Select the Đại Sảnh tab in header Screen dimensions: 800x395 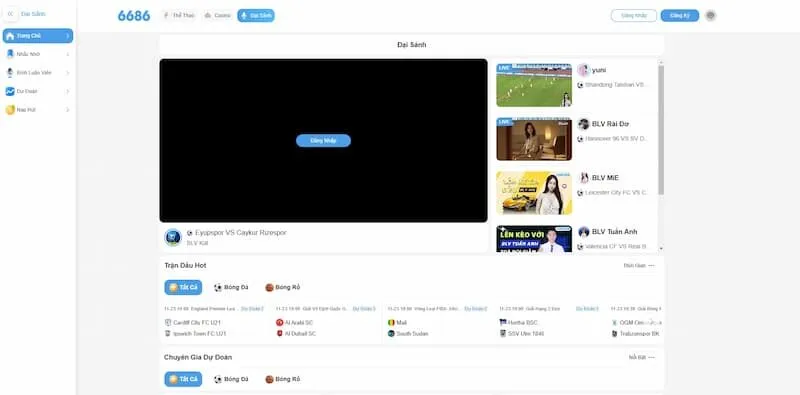click(x=256, y=15)
